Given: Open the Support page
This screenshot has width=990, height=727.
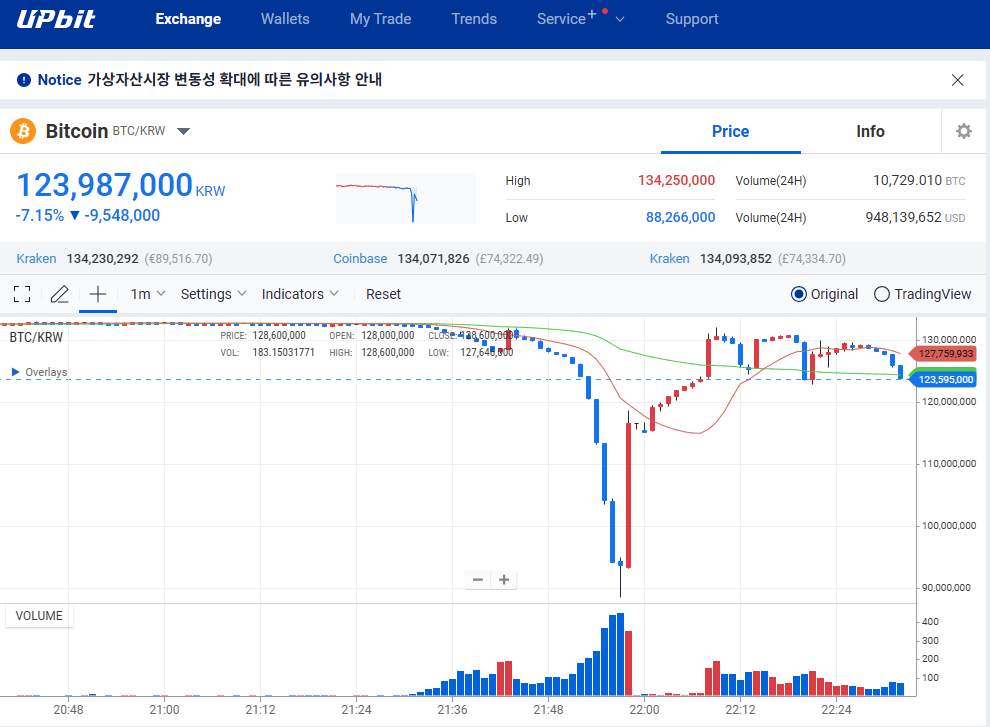Looking at the screenshot, I should point(692,19).
